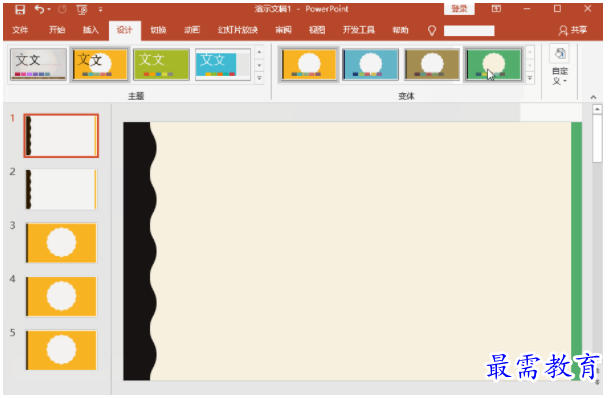Viewport: 608px width, 398px height.
Task: Start slideshow from beginning icon
Action: (x=82, y=10)
